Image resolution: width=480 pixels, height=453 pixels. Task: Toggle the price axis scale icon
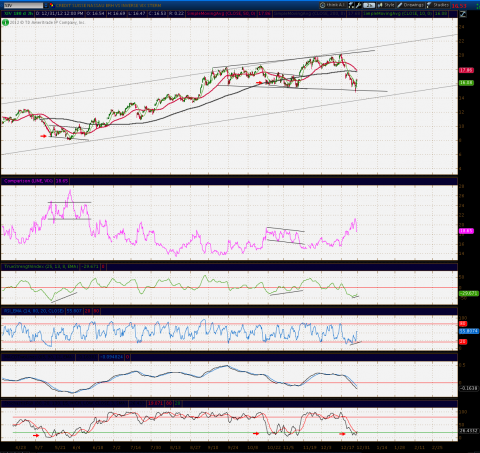click(463, 14)
